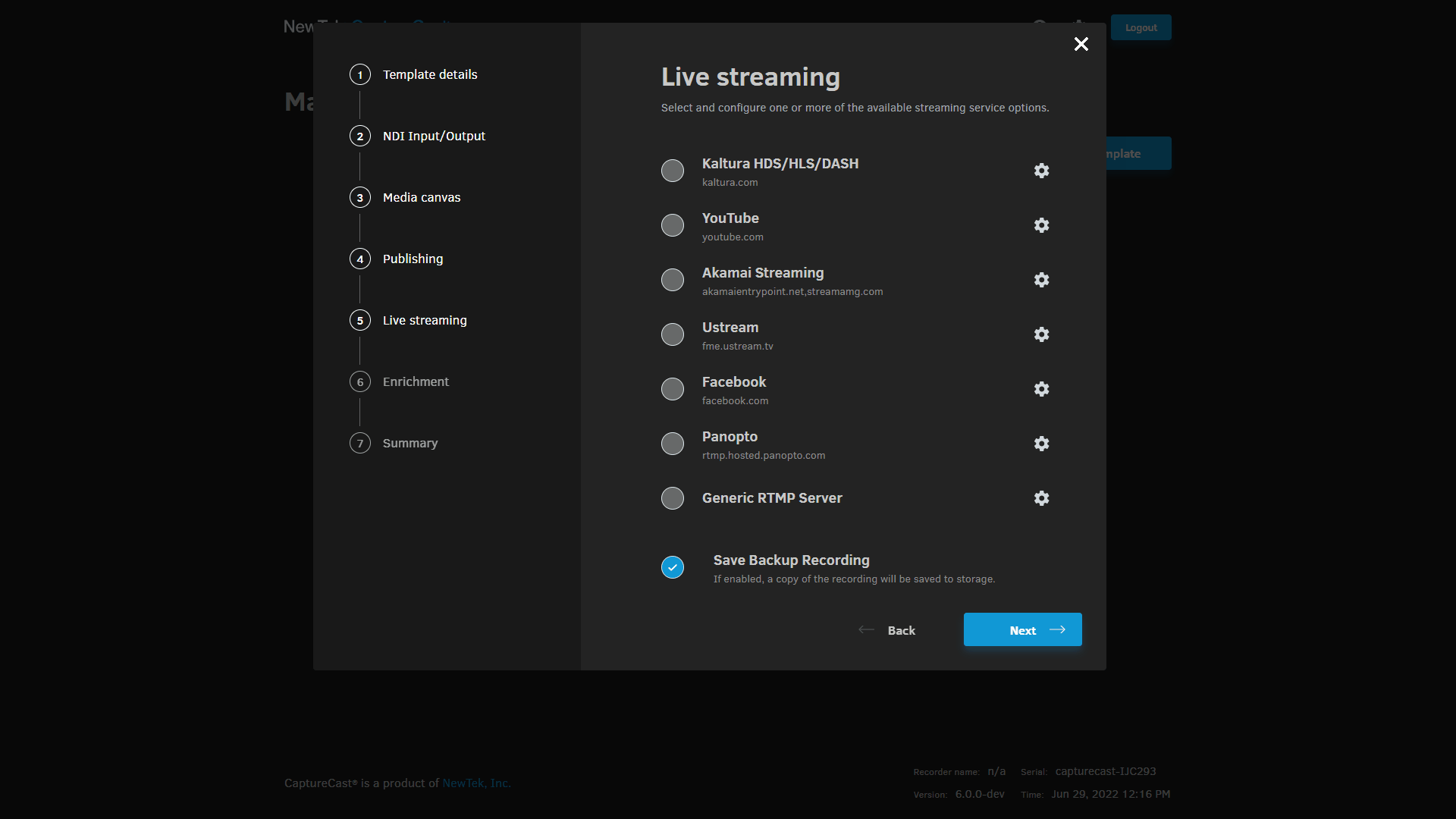Select Kaltura HDS/HLS/DASH option
The width and height of the screenshot is (1456, 819).
(672, 171)
